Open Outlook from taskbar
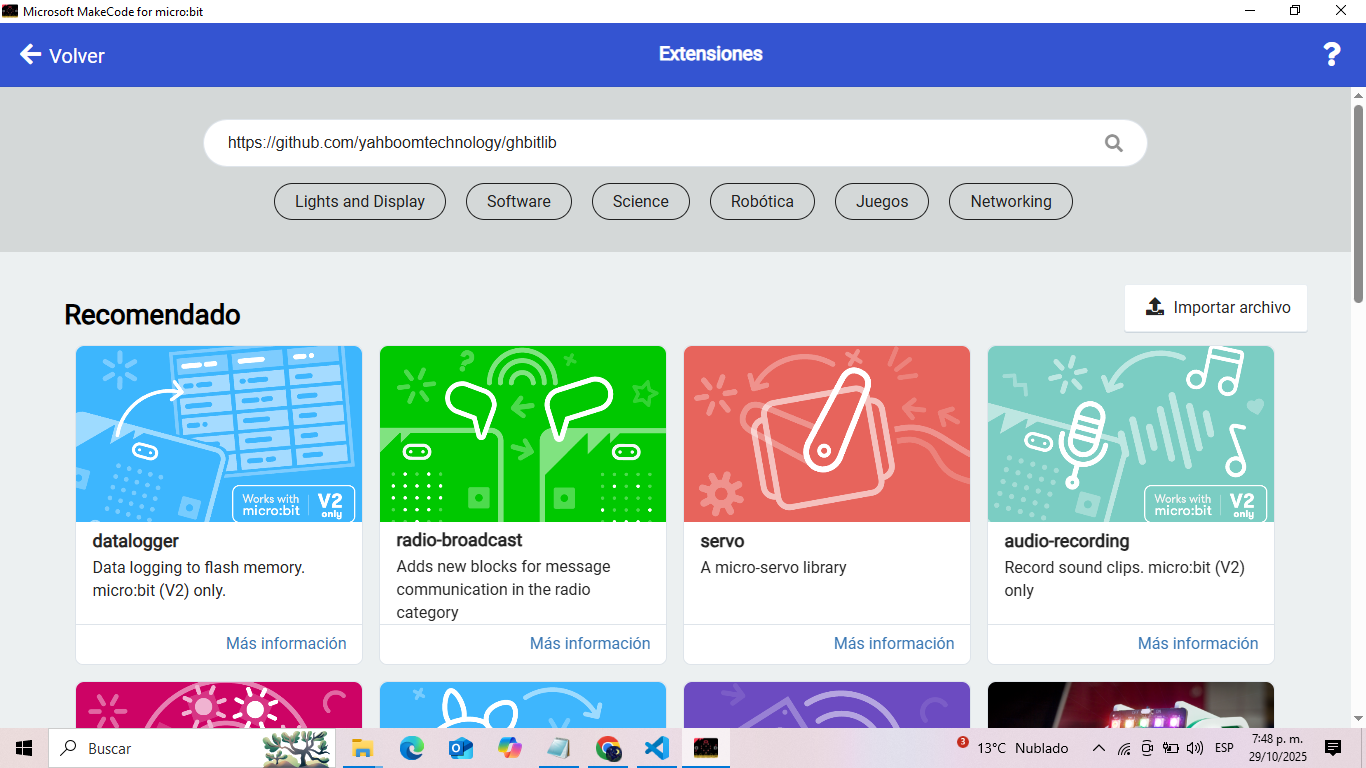 point(460,748)
